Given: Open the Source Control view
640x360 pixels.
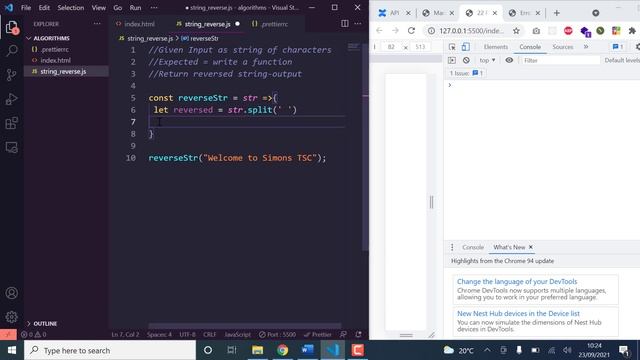Looking at the screenshot, I should [11, 75].
